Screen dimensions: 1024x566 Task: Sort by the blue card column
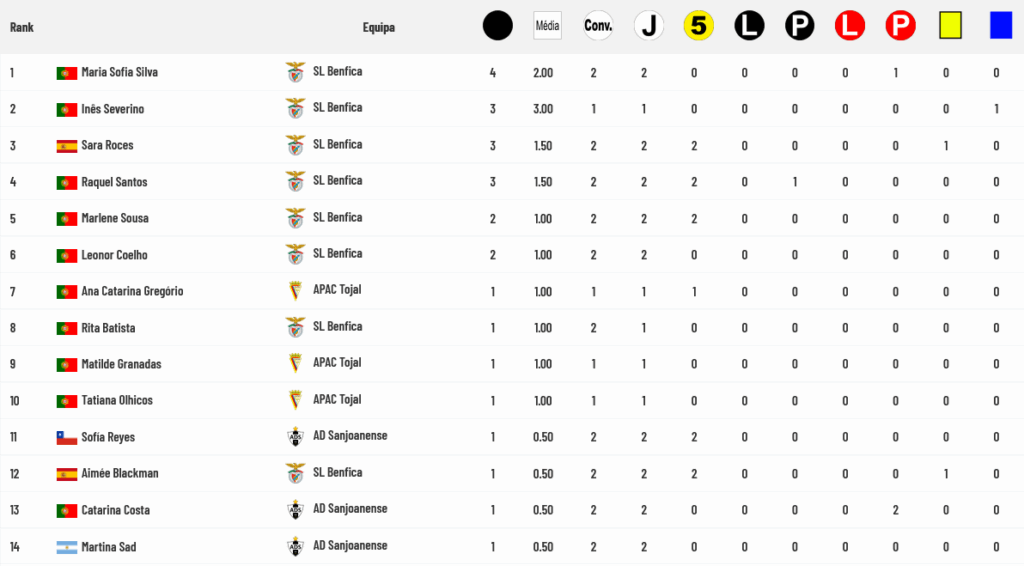coord(1001,26)
